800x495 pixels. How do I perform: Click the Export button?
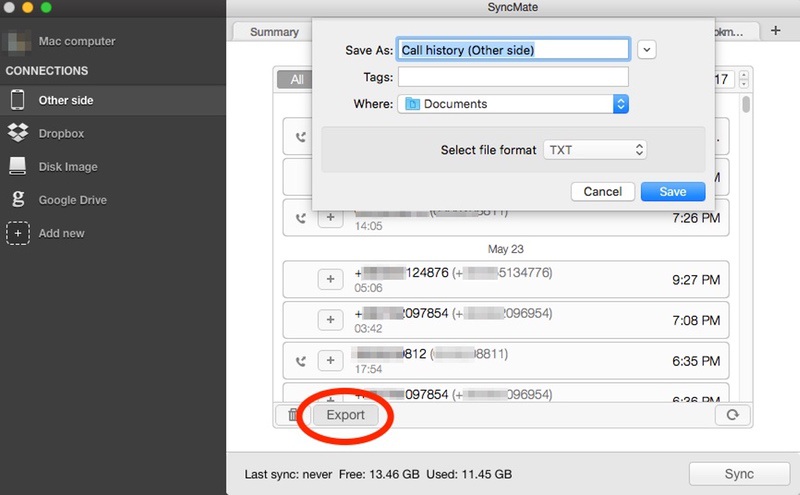pyautogui.click(x=345, y=415)
